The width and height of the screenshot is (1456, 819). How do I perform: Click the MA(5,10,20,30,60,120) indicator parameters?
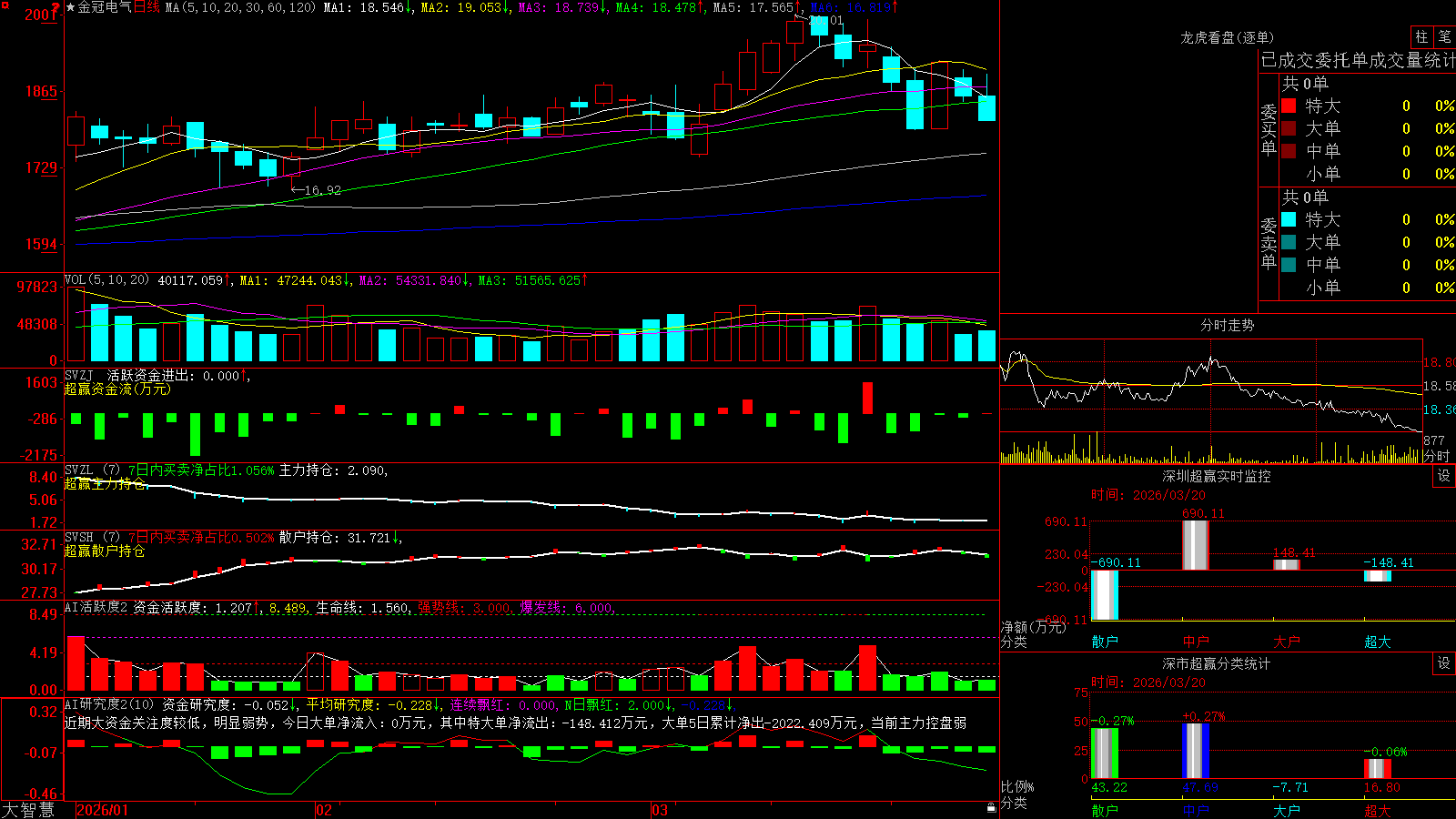240,7
